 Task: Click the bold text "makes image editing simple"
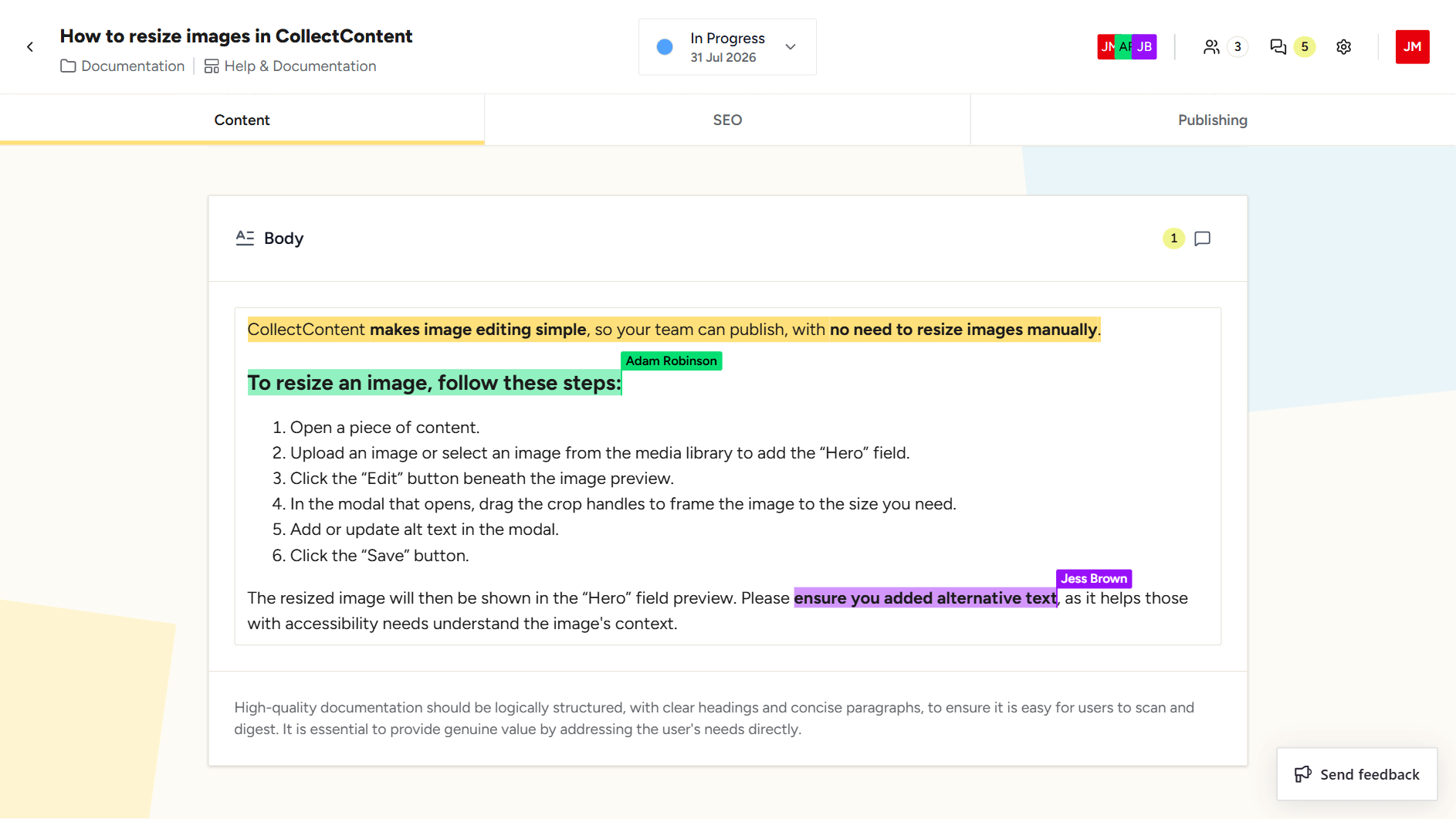coord(478,330)
